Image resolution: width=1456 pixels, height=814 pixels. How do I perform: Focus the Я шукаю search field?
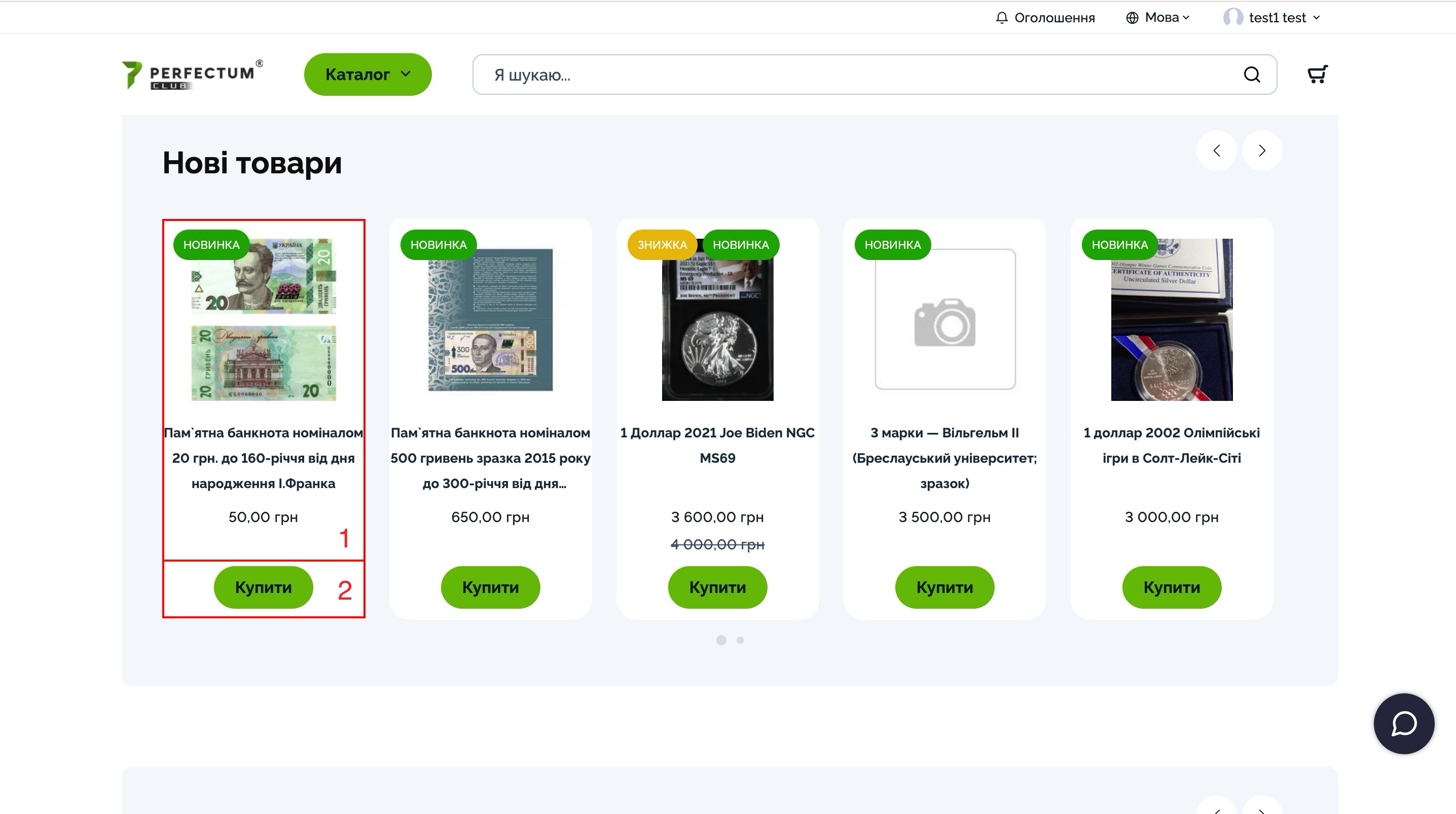click(x=848, y=75)
